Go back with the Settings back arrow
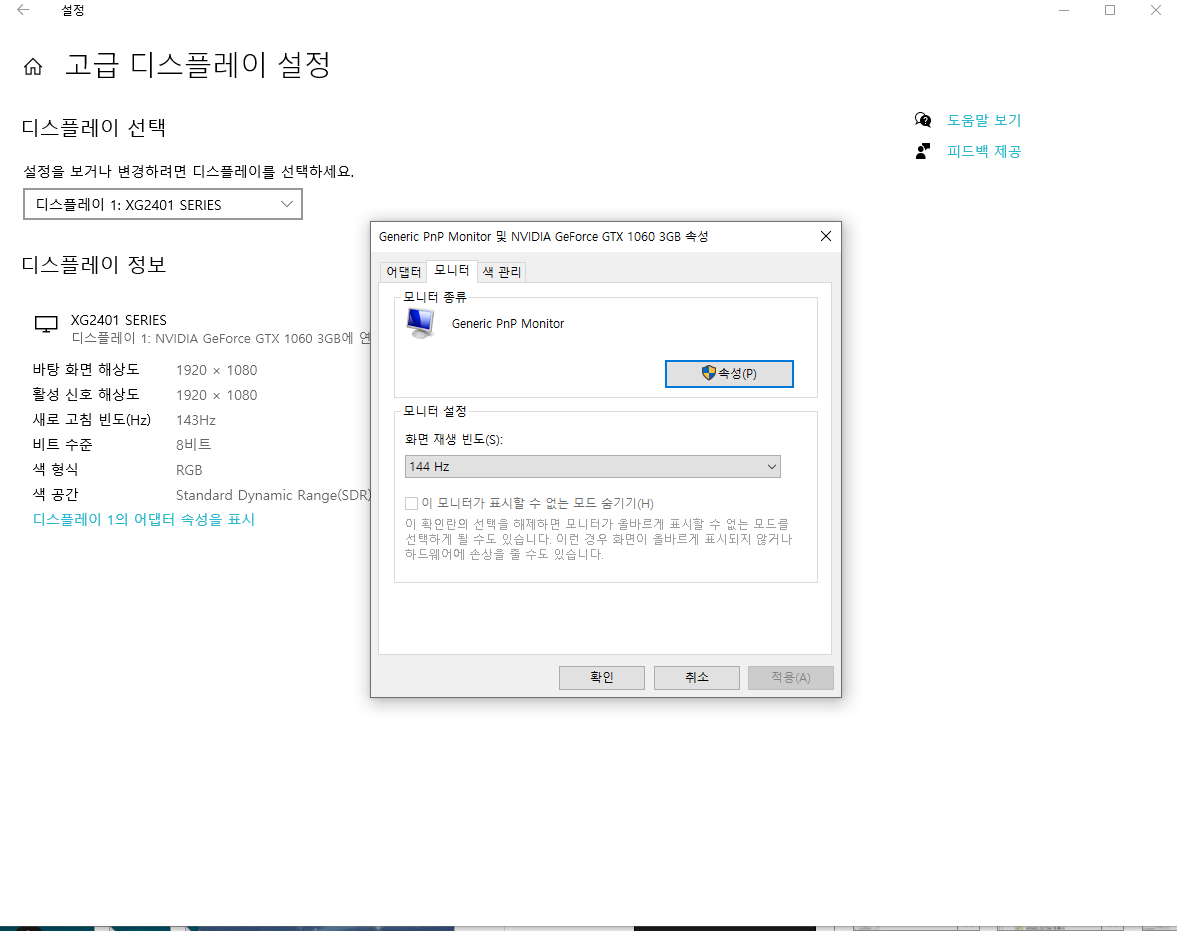Viewport: 1177px width, 931px height. [23, 11]
